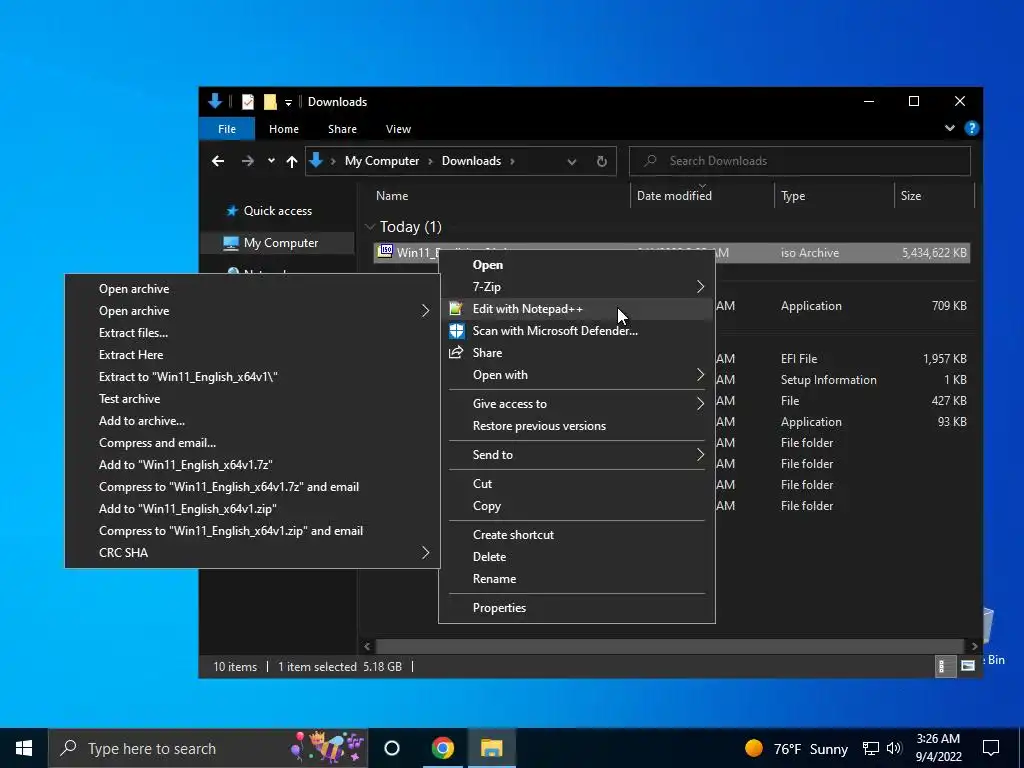Screen dimensions: 1024x768
Task: Choose Extract Here in 7-Zip menu
Action: pyautogui.click(x=252, y=355)
